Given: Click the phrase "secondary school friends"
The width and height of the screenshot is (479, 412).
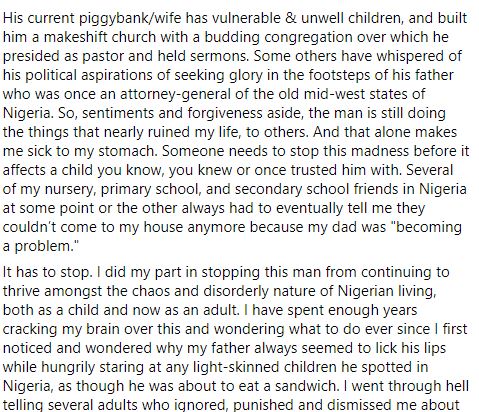Looking at the screenshot, I should click(325, 189).
